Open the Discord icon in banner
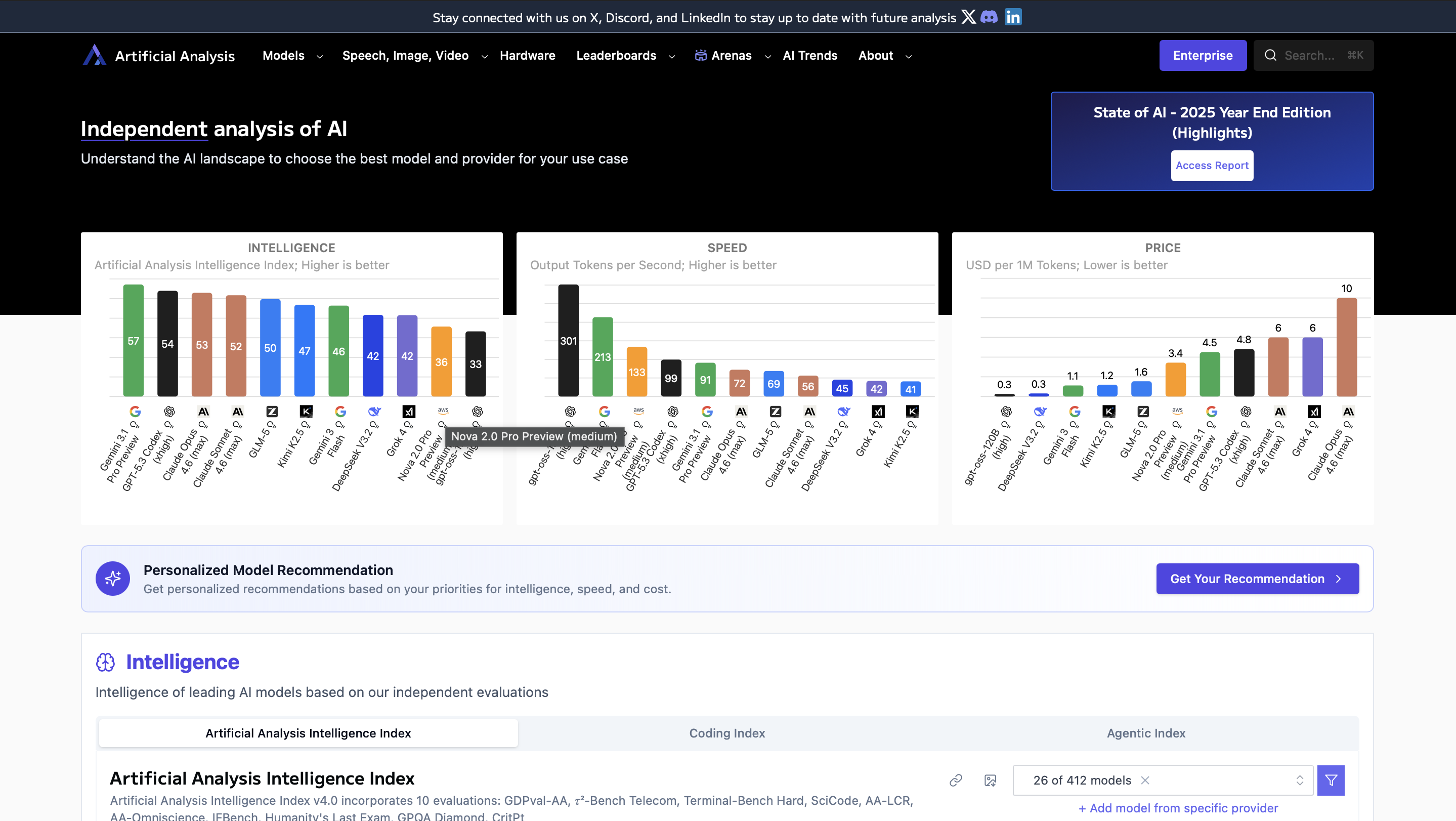The image size is (1456, 821). [989, 17]
